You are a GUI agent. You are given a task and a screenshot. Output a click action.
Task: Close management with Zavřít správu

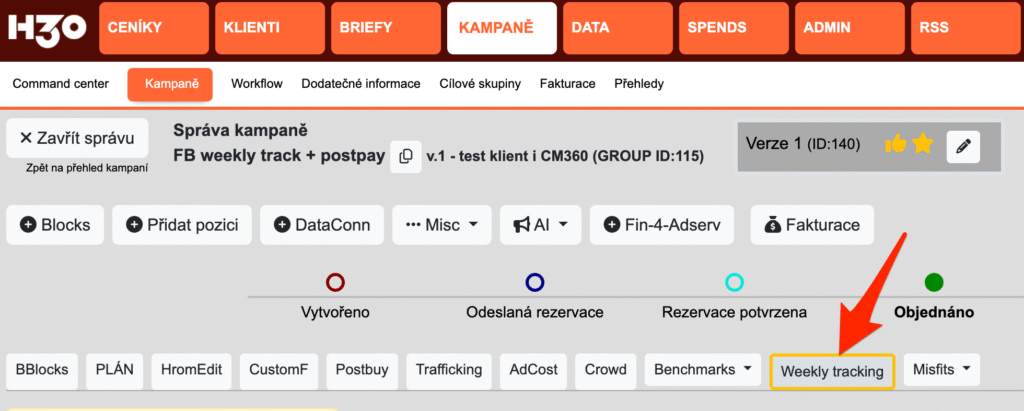[x=77, y=138]
